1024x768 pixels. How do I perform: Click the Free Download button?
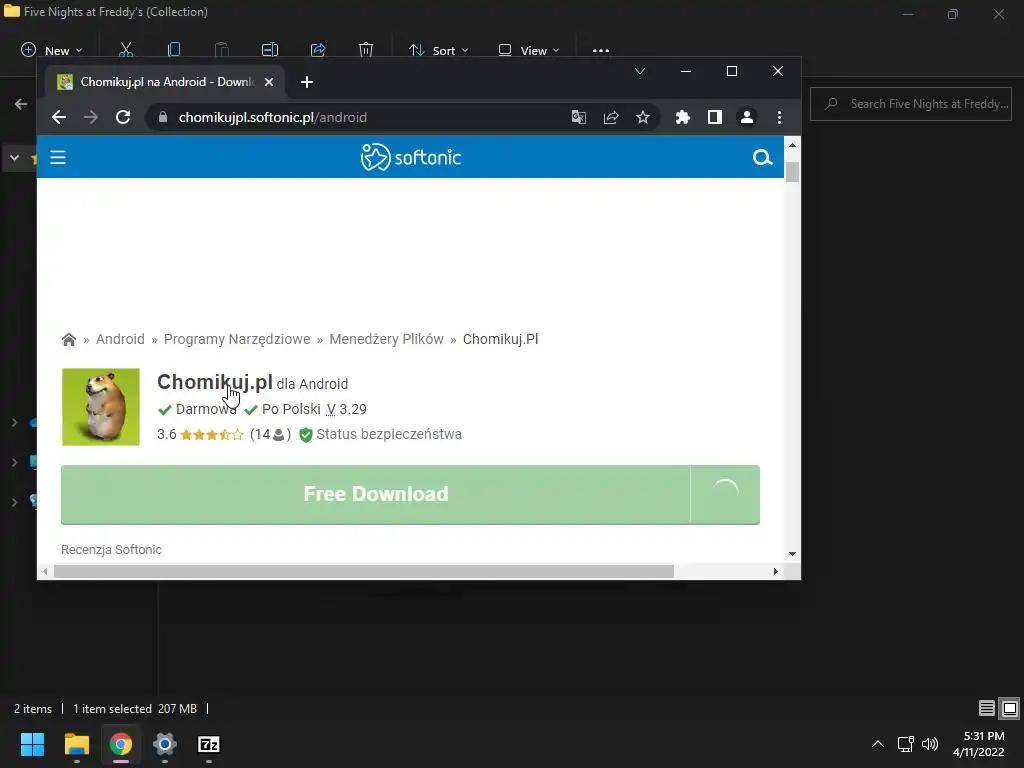click(x=376, y=494)
